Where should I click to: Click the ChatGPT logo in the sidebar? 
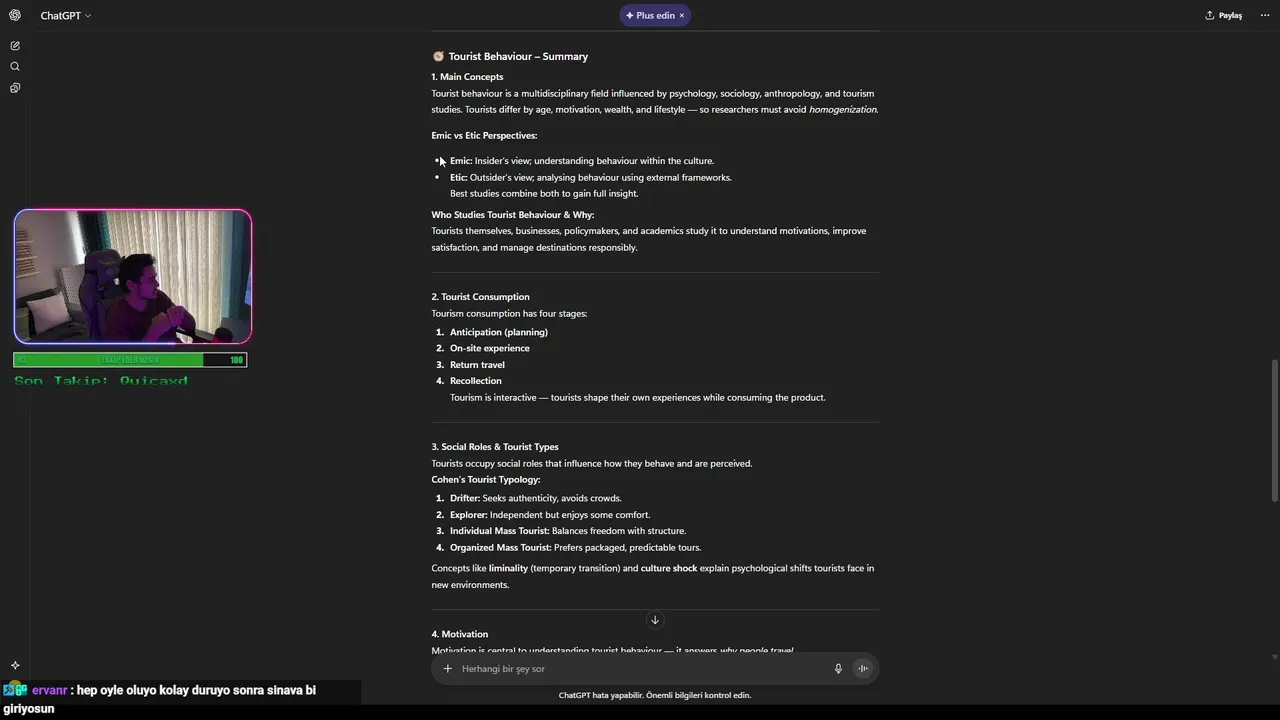pyautogui.click(x=15, y=15)
